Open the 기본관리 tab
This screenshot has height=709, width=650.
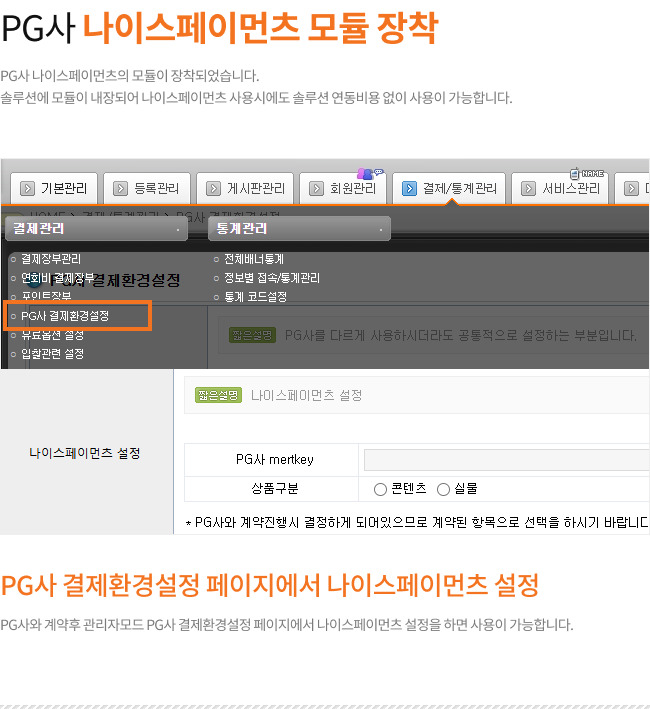click(x=54, y=188)
